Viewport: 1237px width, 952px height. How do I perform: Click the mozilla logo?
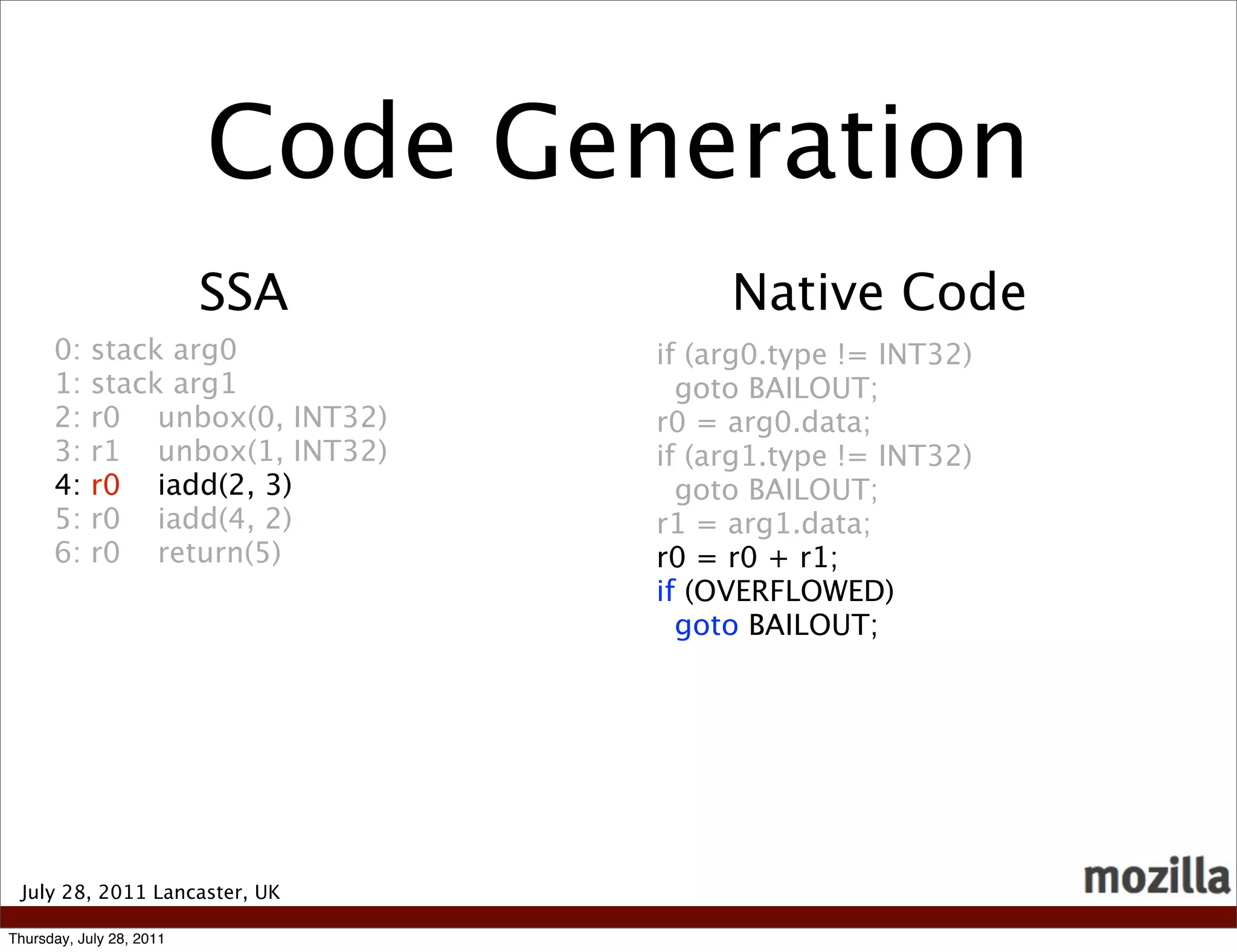point(1157,876)
